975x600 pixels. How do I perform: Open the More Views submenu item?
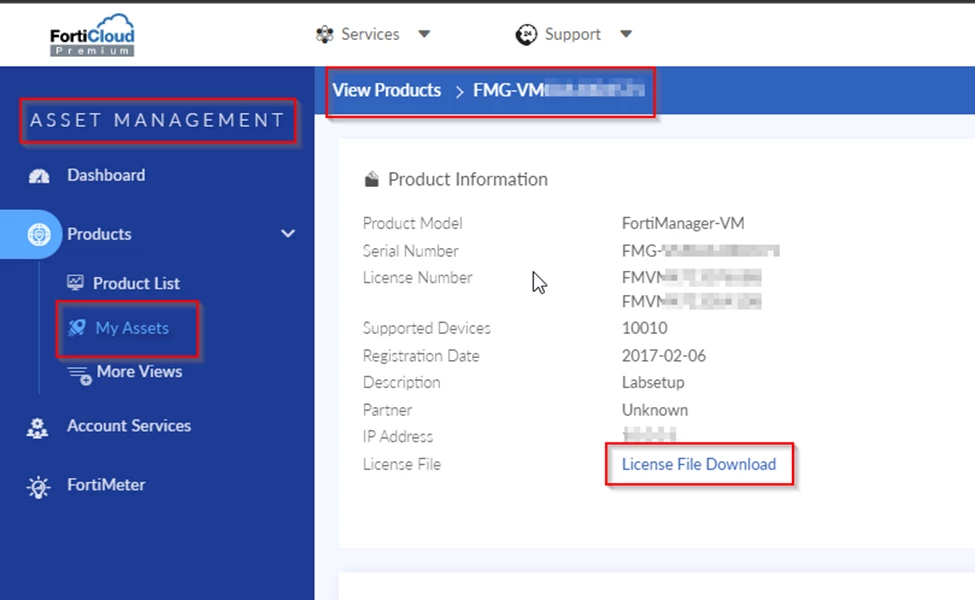tap(139, 372)
